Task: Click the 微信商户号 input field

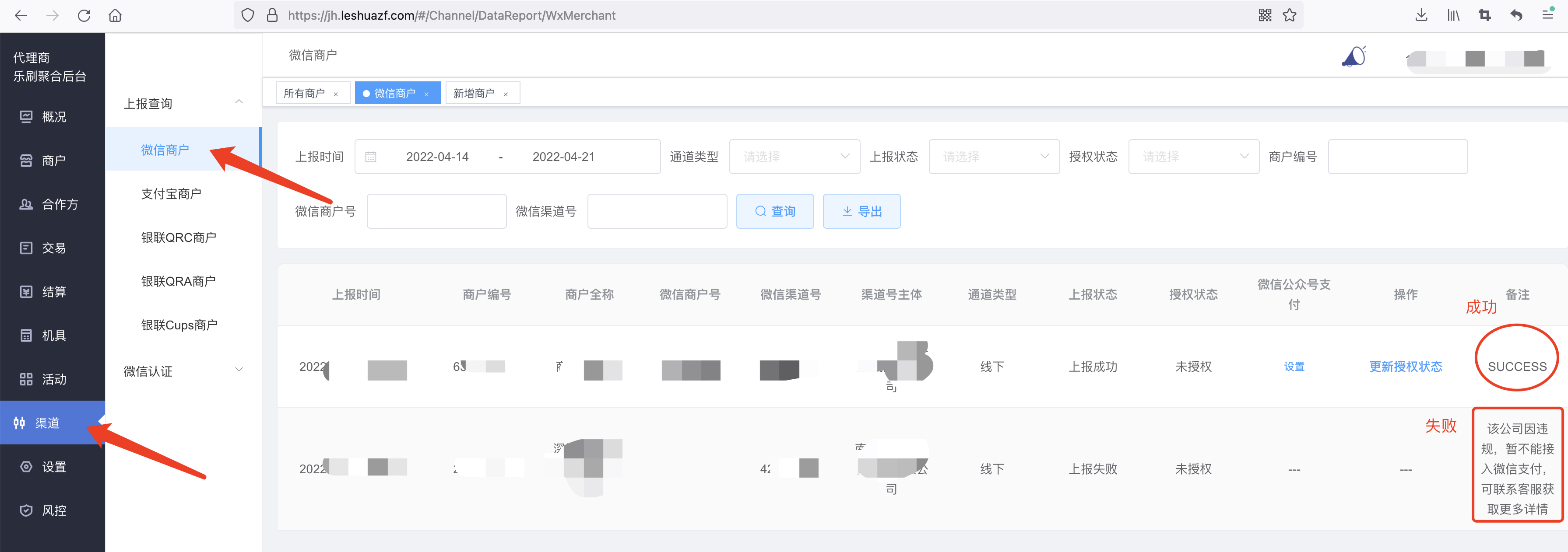Action: [436, 212]
